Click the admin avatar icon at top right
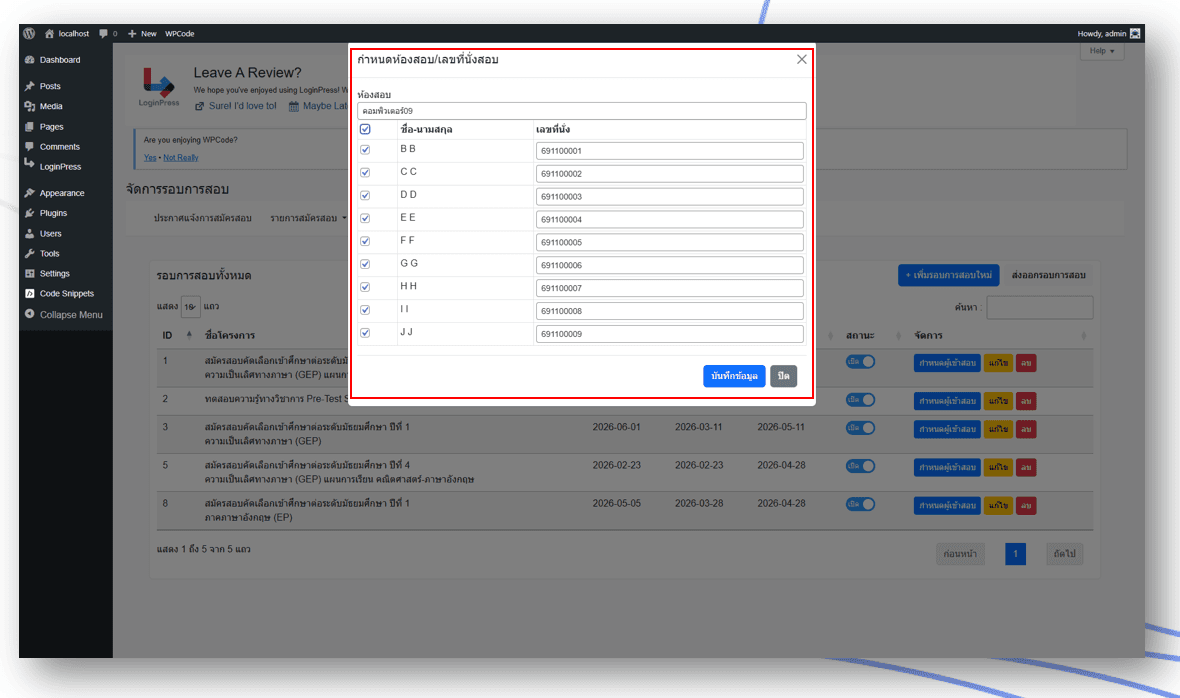The height and width of the screenshot is (698, 1180). click(x=1135, y=33)
